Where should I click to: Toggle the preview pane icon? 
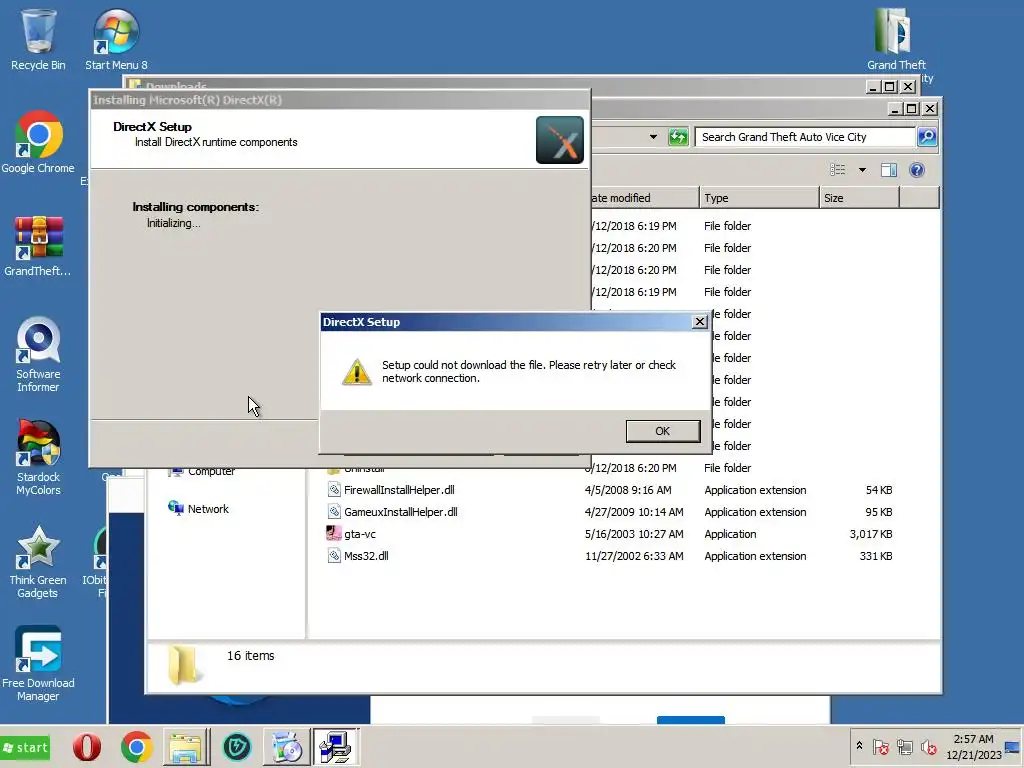pyautogui.click(x=889, y=170)
